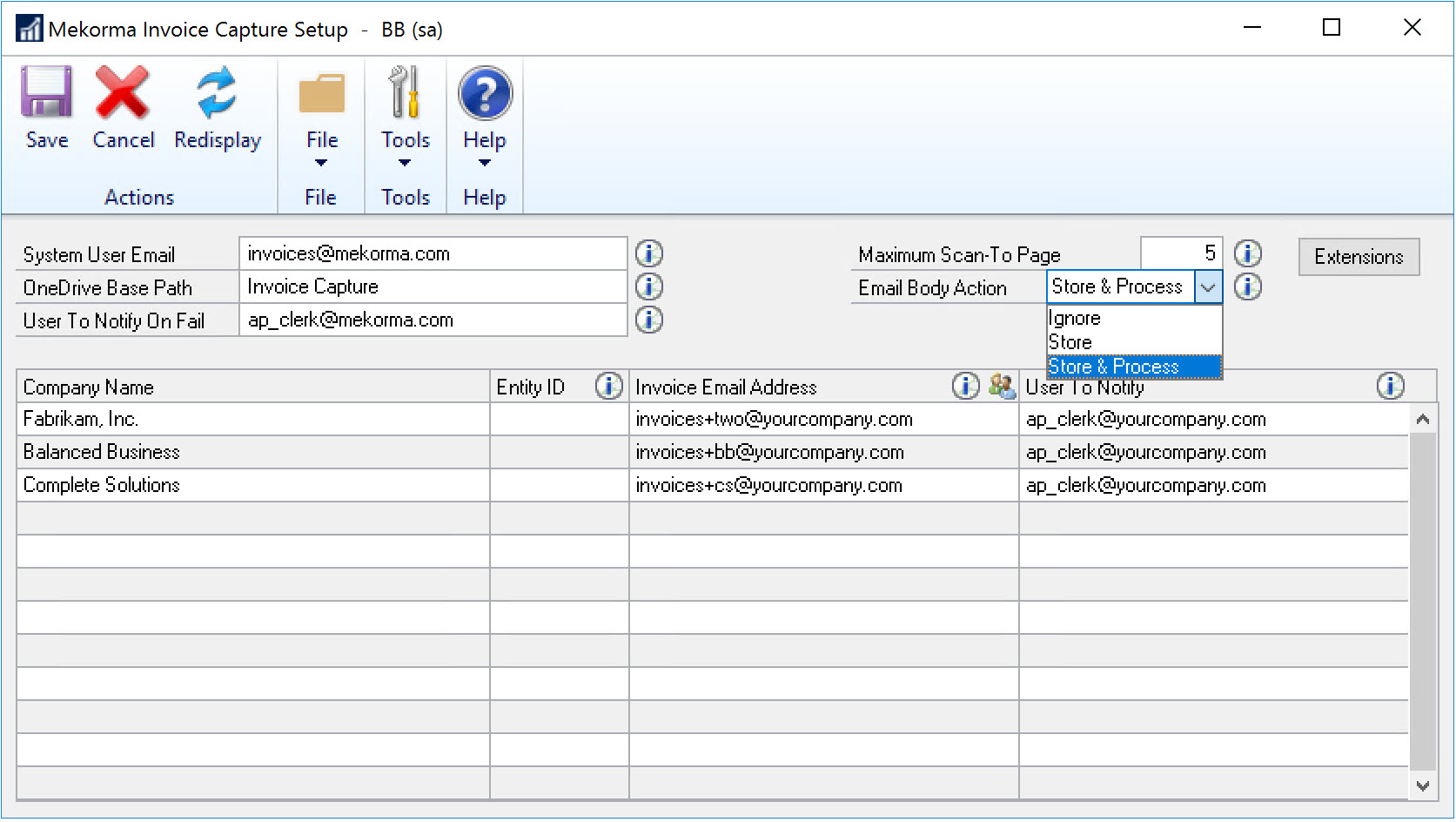This screenshot has height=822, width=1456.
Task: Click the Extensions button
Action: 1358,257
